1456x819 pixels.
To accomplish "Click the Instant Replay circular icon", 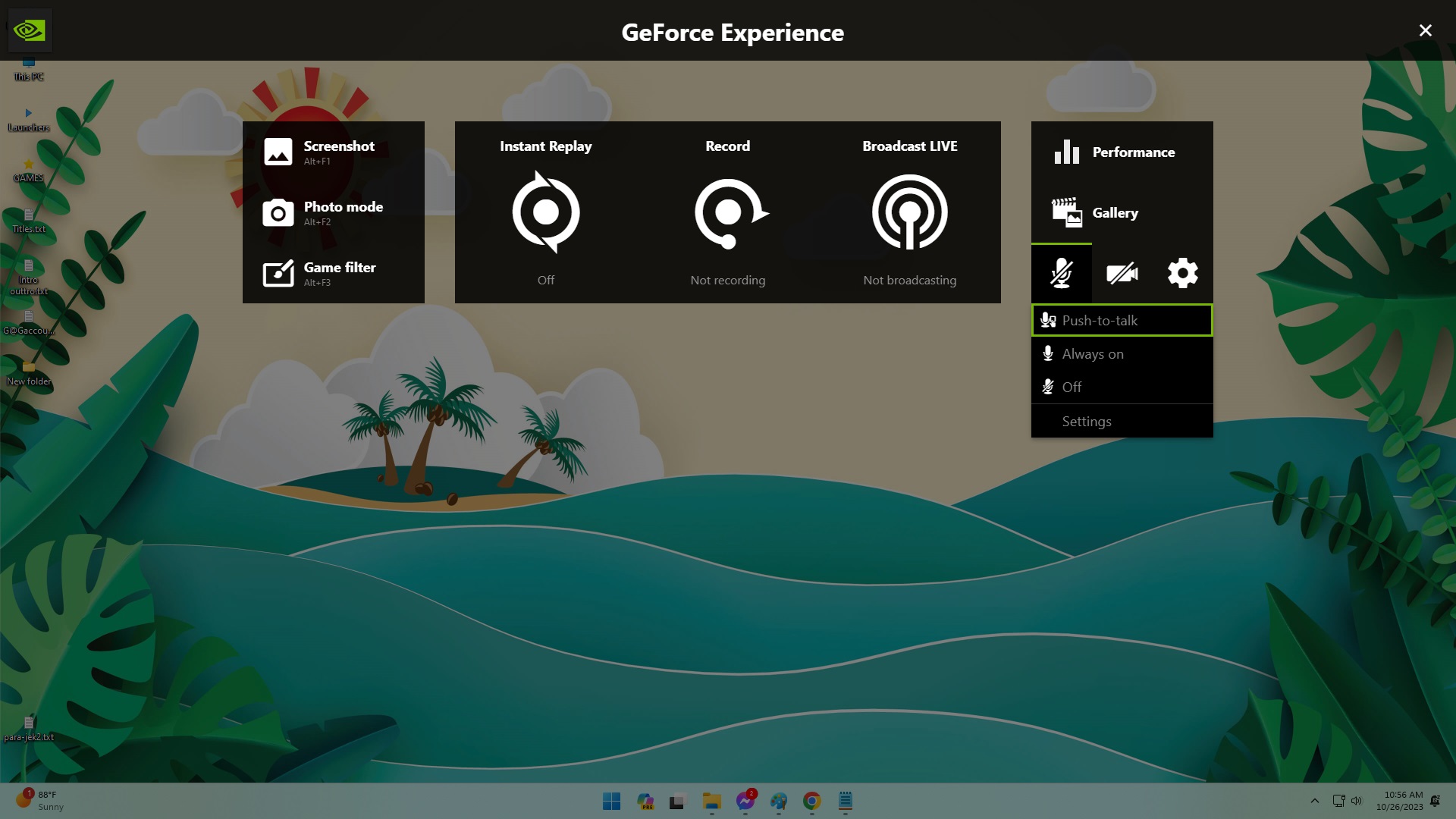I will 546,212.
